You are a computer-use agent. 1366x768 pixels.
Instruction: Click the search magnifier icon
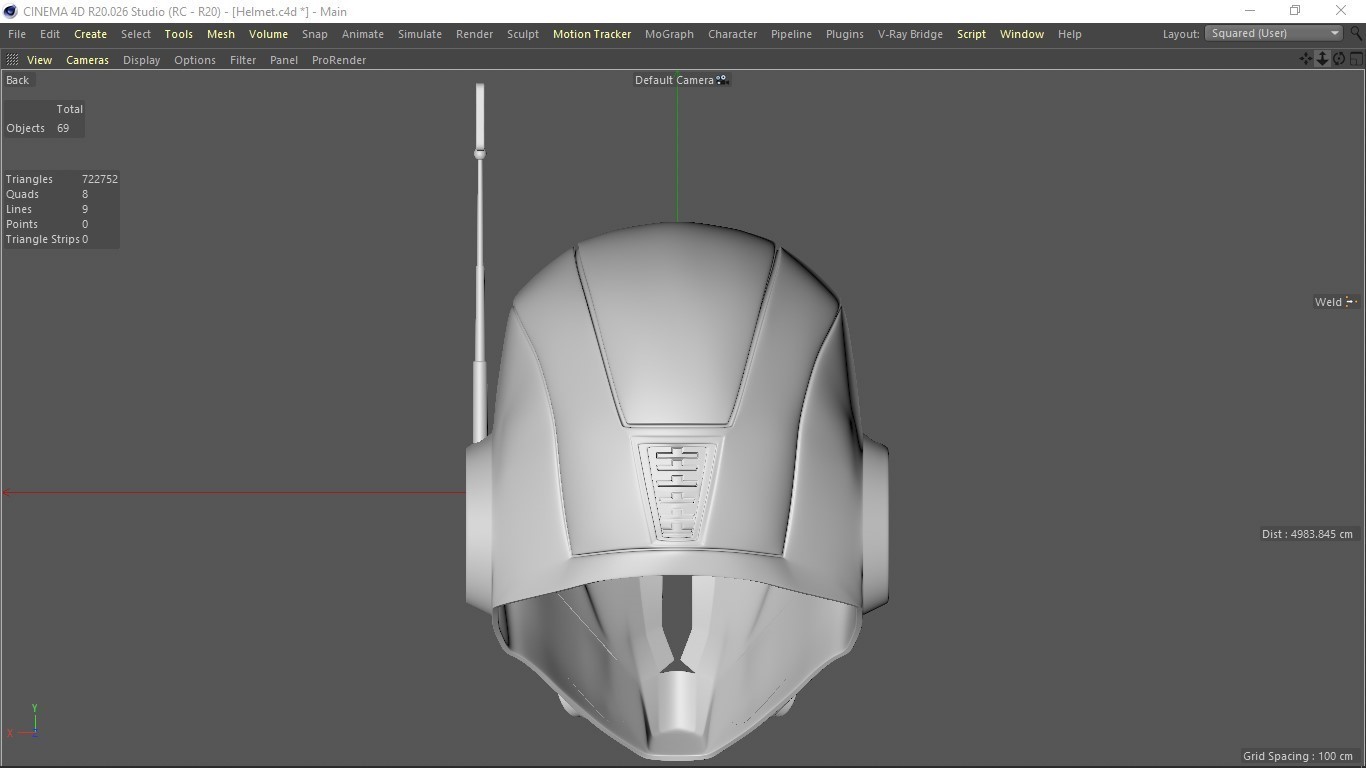pos(1356,33)
